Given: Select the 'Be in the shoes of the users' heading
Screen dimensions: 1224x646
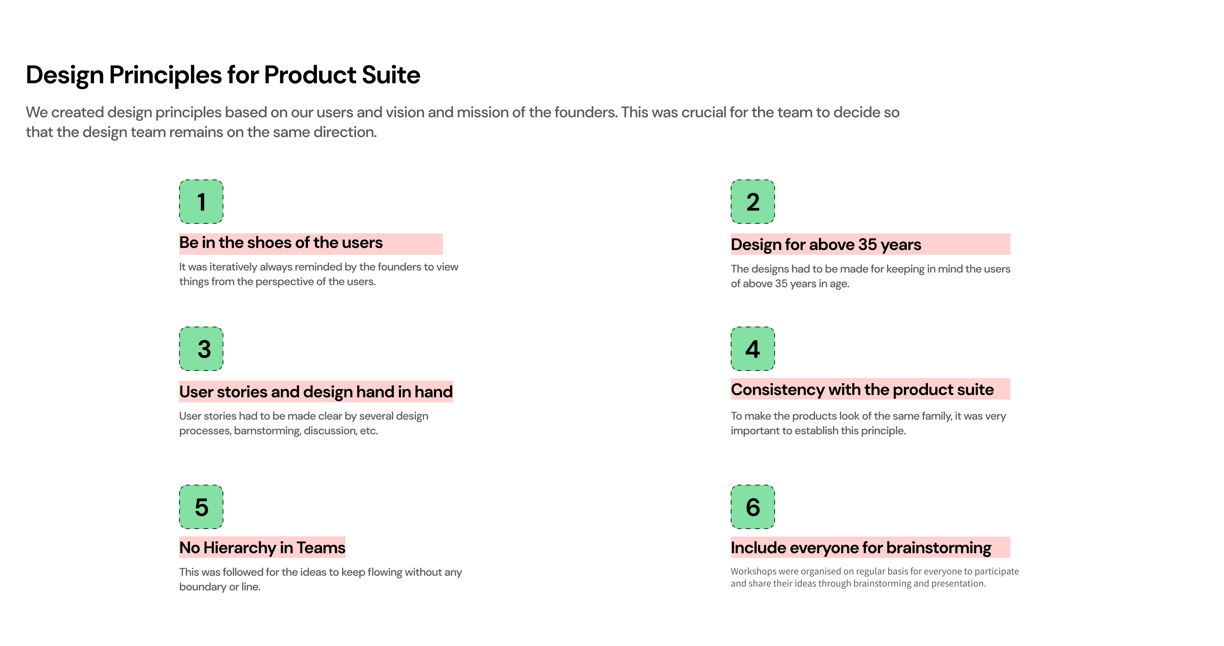Looking at the screenshot, I should (x=281, y=243).
